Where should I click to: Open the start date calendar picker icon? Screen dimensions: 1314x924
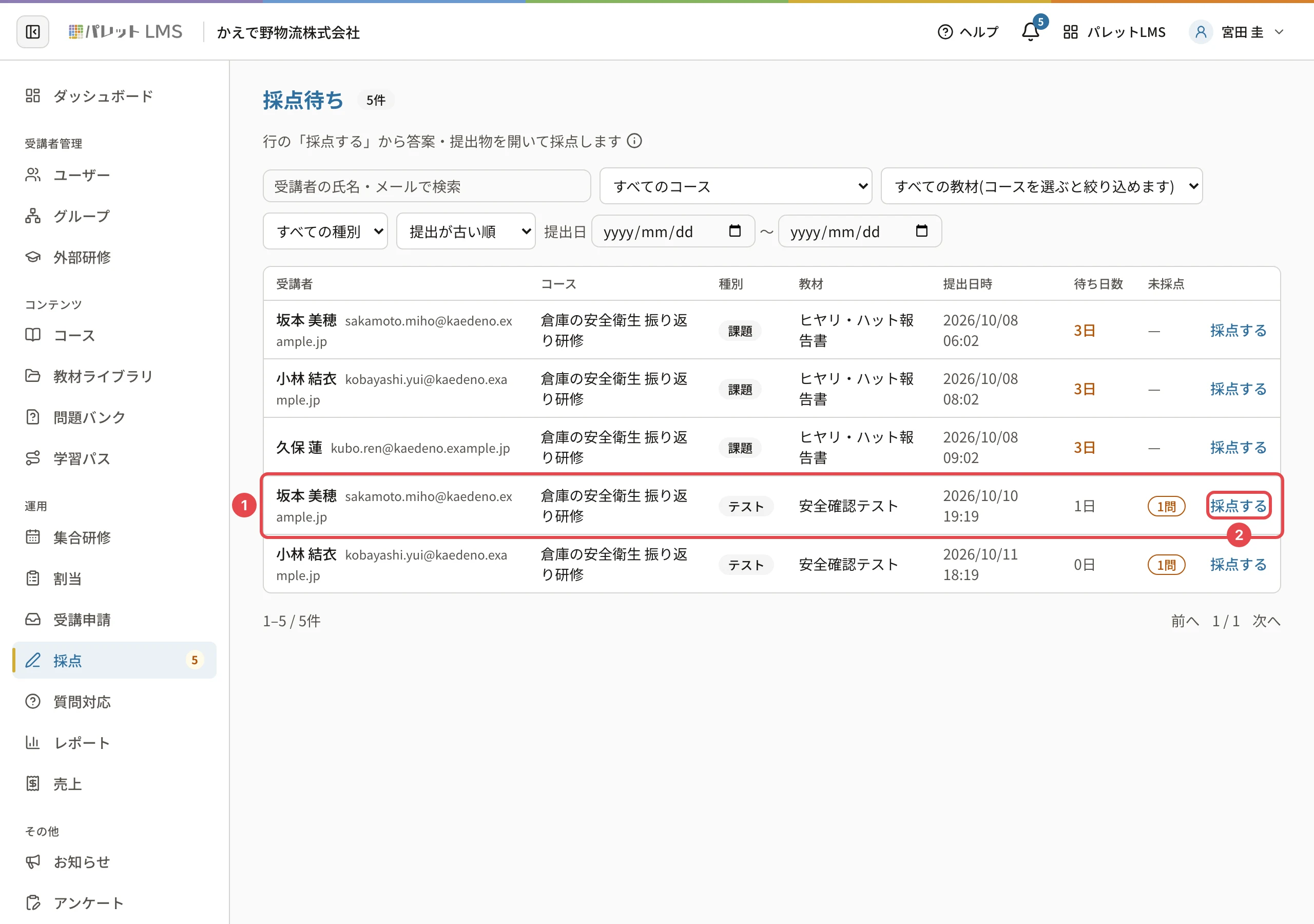[x=735, y=230]
